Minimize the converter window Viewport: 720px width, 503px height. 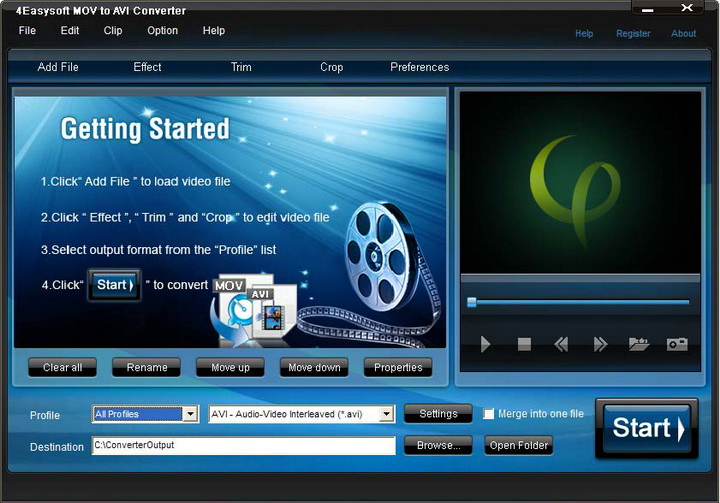point(648,9)
